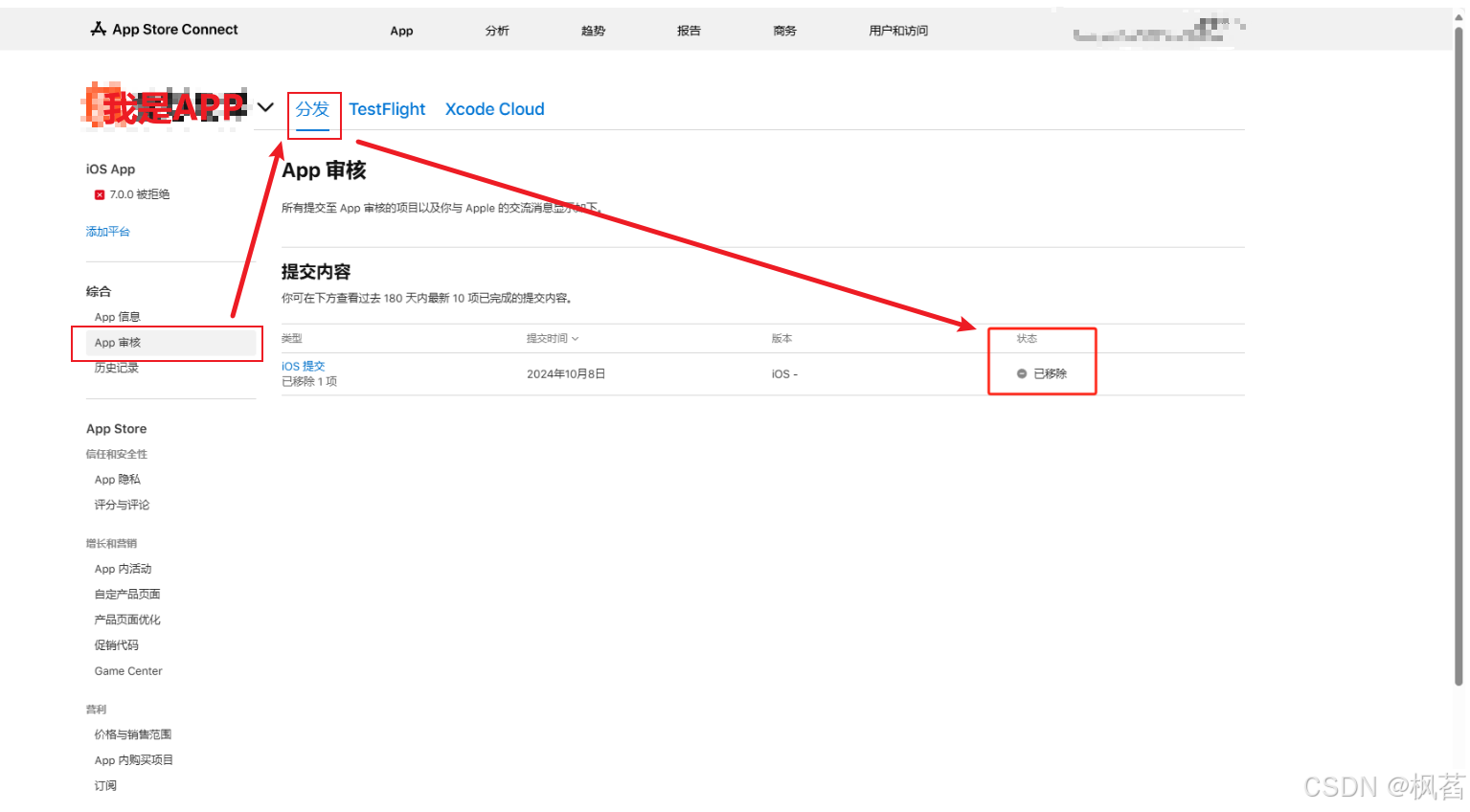Open 促销代码 in the sidebar
The image size is (1470, 812).
[116, 645]
